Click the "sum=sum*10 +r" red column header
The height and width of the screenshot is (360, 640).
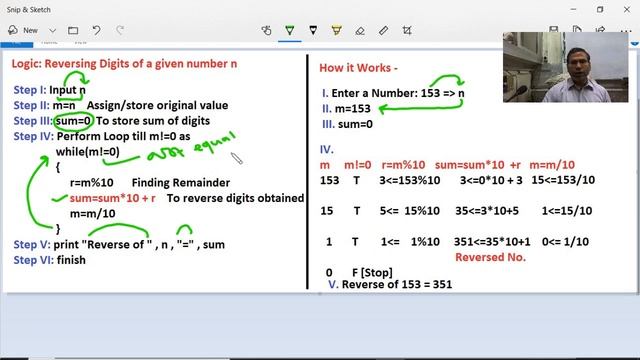[x=478, y=165]
